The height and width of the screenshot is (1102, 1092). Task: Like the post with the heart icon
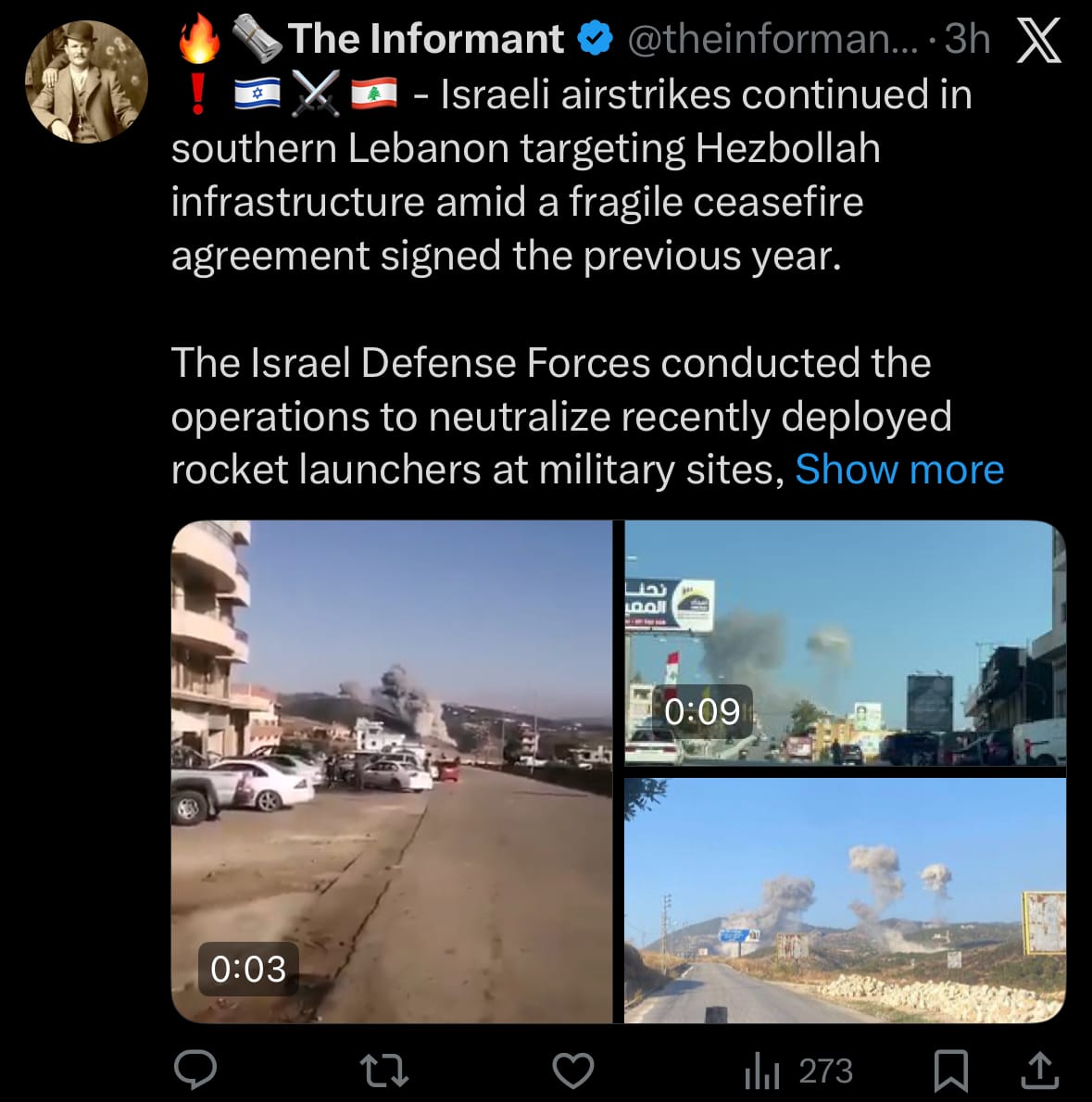572,1071
